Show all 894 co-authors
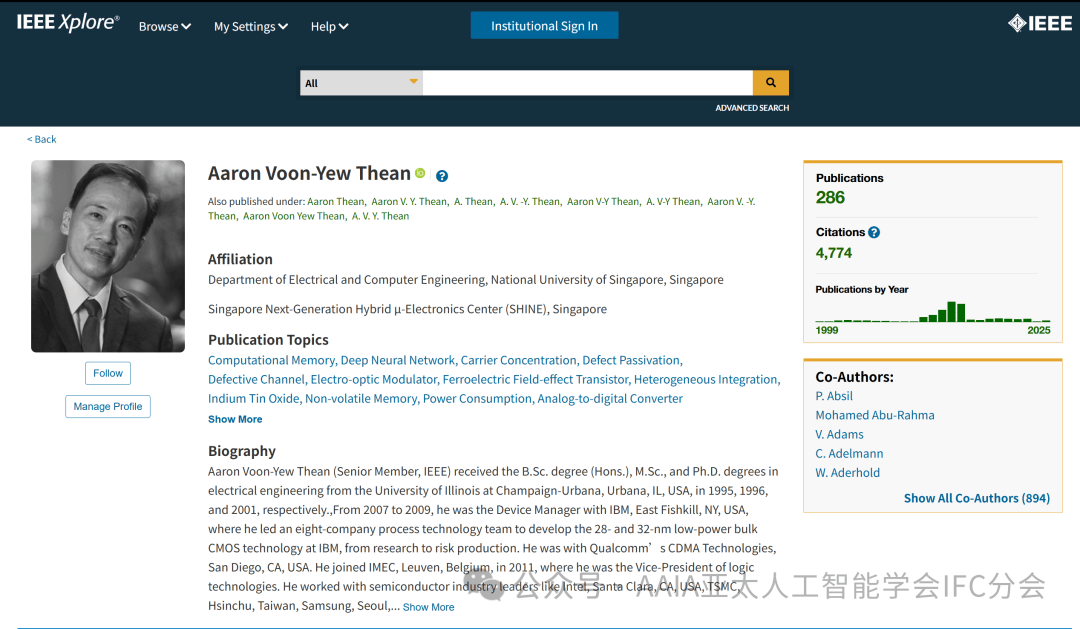Image resolution: width=1080 pixels, height=629 pixels. 976,498
